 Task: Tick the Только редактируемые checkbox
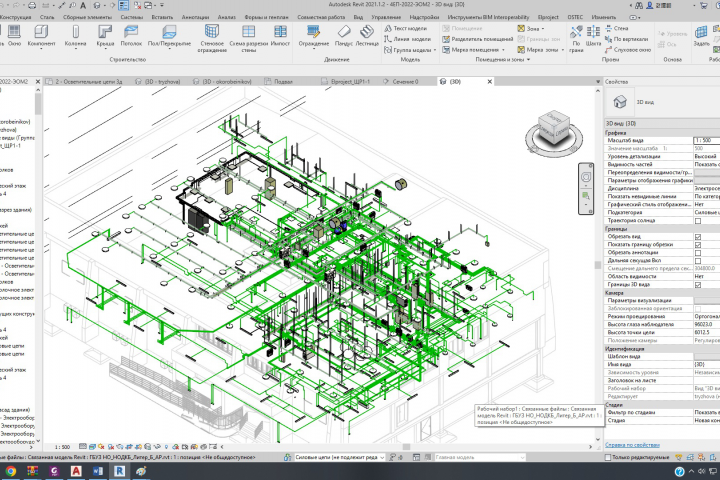[608, 457]
